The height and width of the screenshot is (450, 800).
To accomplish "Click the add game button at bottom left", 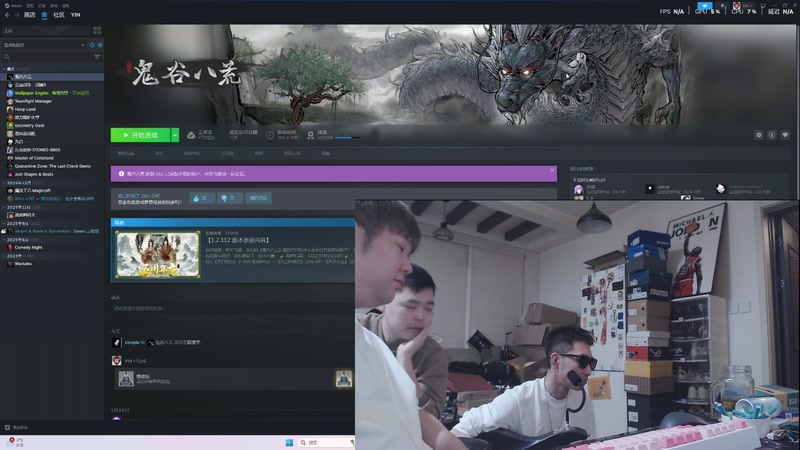I will 17,428.
